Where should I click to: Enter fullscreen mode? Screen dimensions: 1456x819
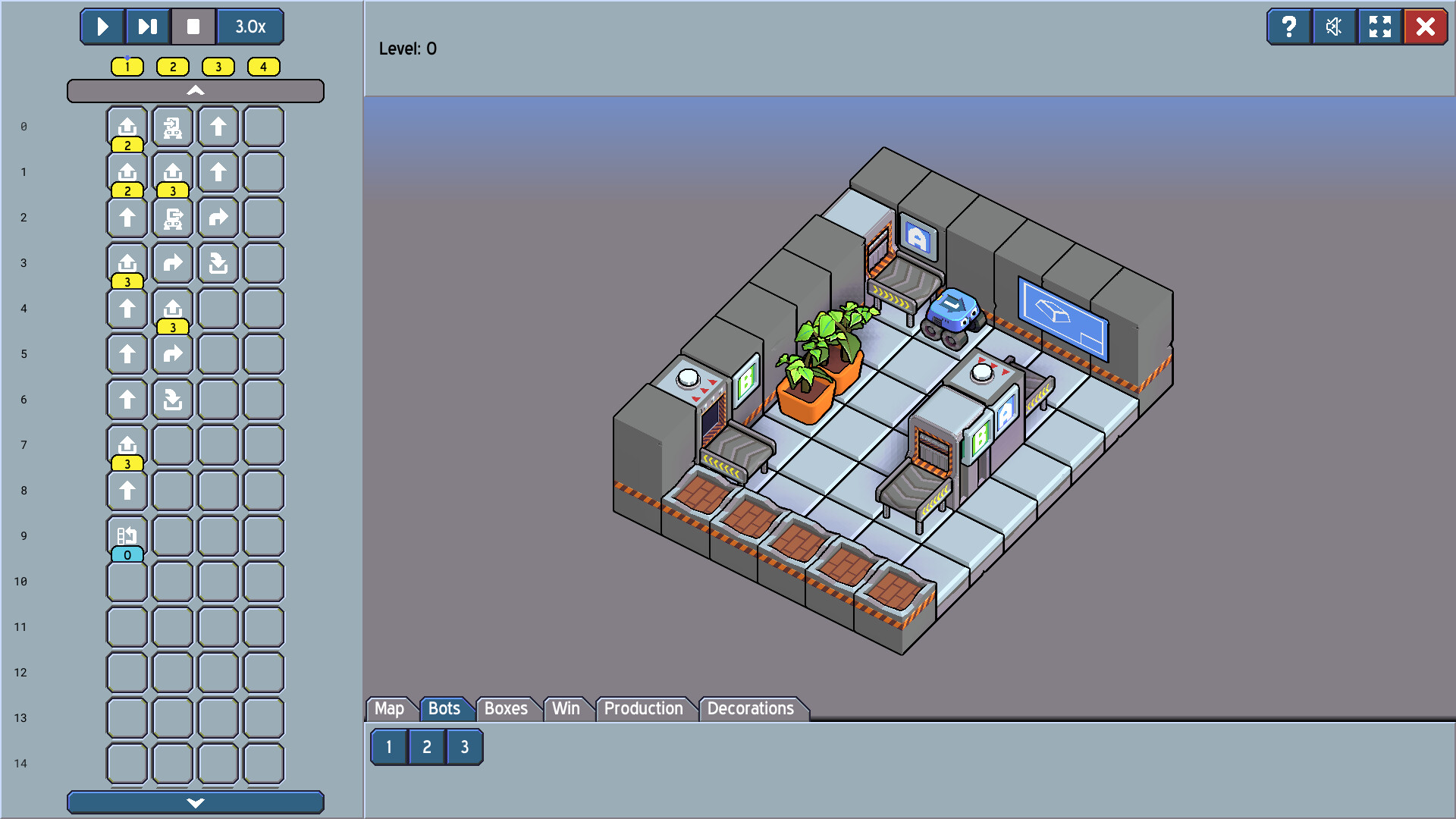[x=1380, y=27]
